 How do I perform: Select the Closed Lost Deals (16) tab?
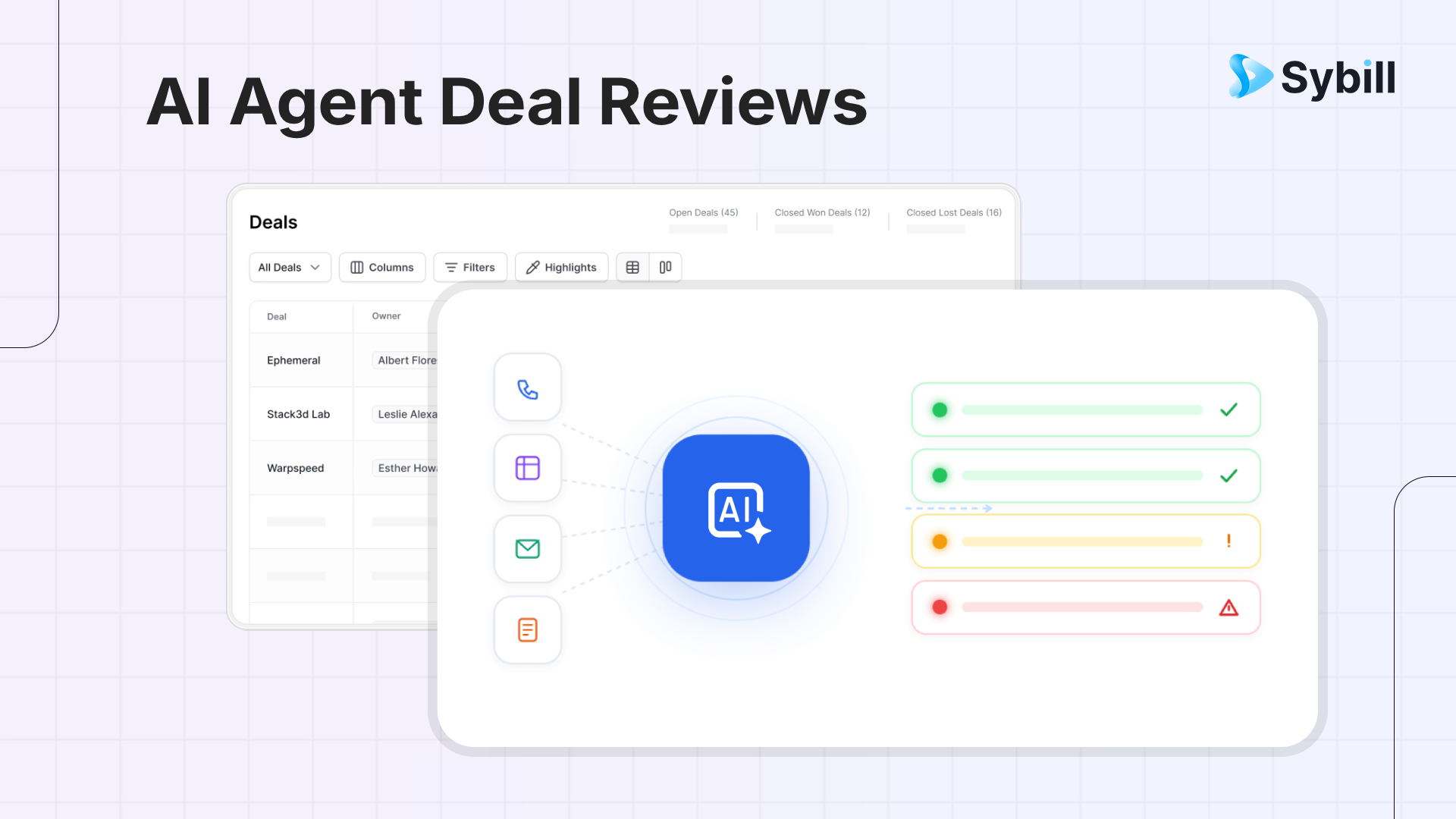953,212
